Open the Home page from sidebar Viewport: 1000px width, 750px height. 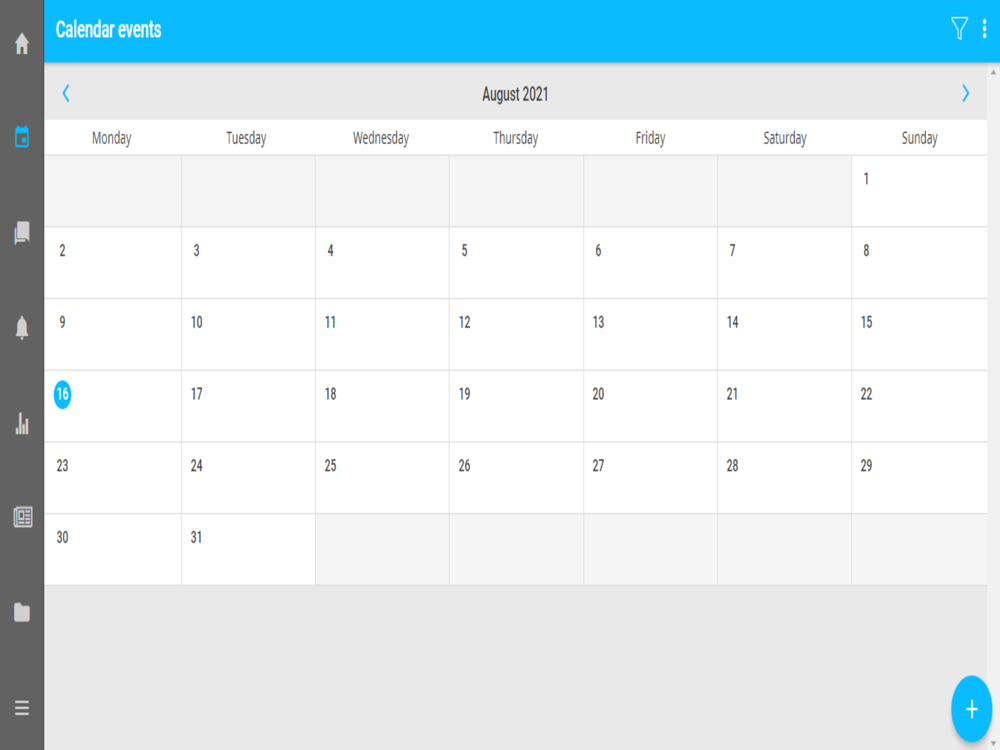click(22, 43)
